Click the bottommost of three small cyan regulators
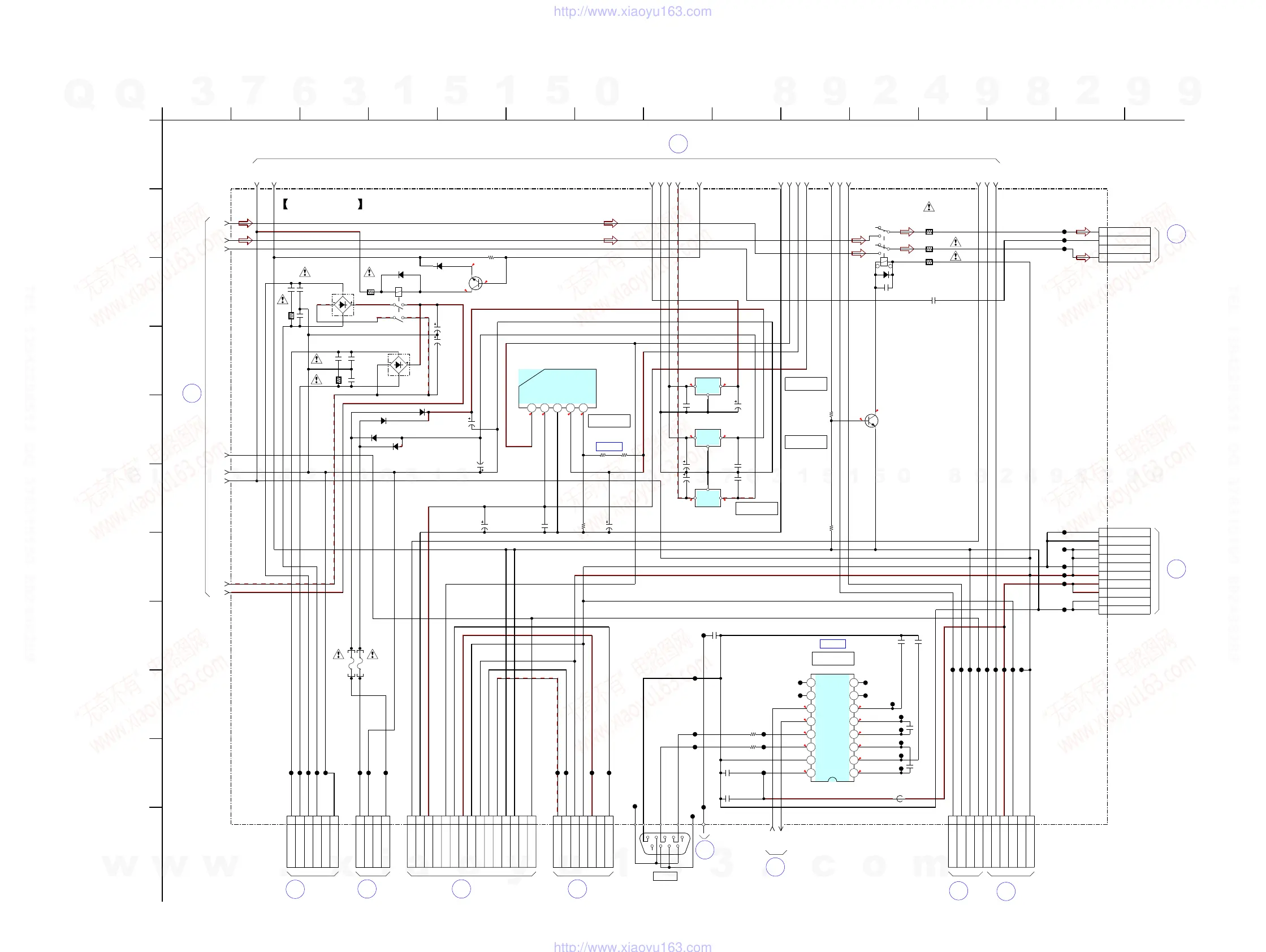 coord(707,497)
